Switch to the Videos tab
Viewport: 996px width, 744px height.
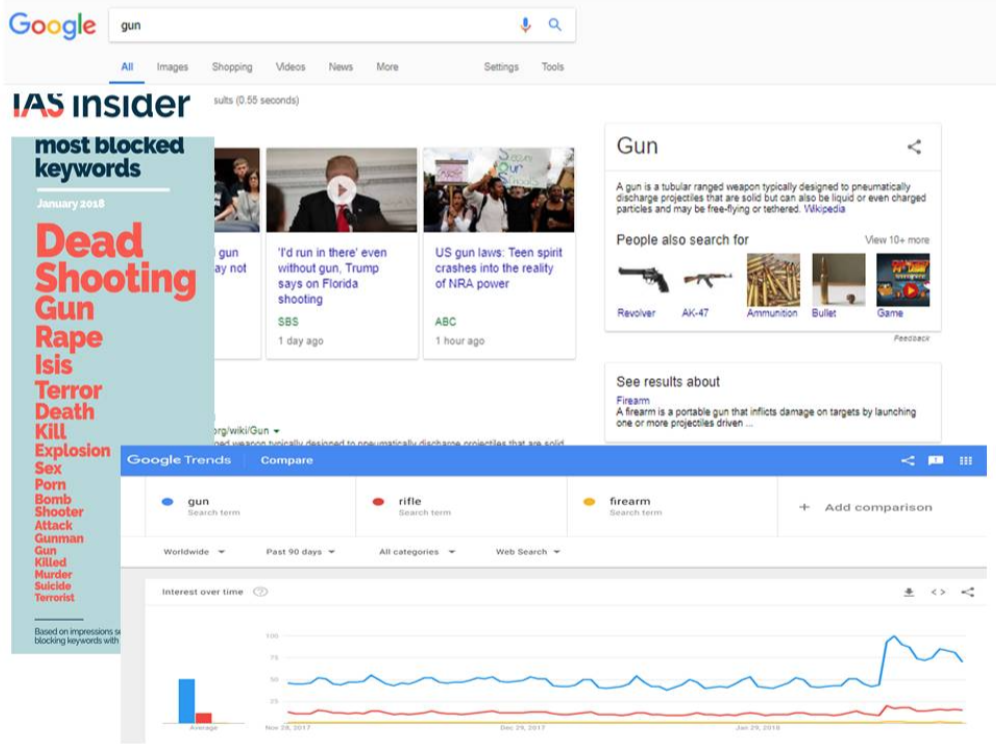tap(290, 67)
